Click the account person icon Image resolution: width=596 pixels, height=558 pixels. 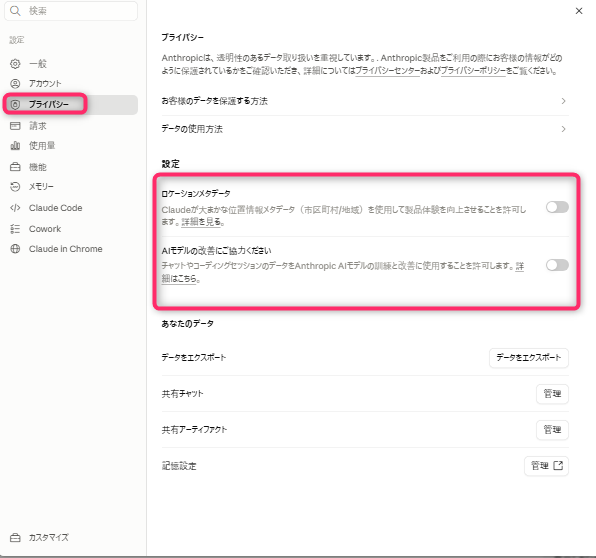15,84
